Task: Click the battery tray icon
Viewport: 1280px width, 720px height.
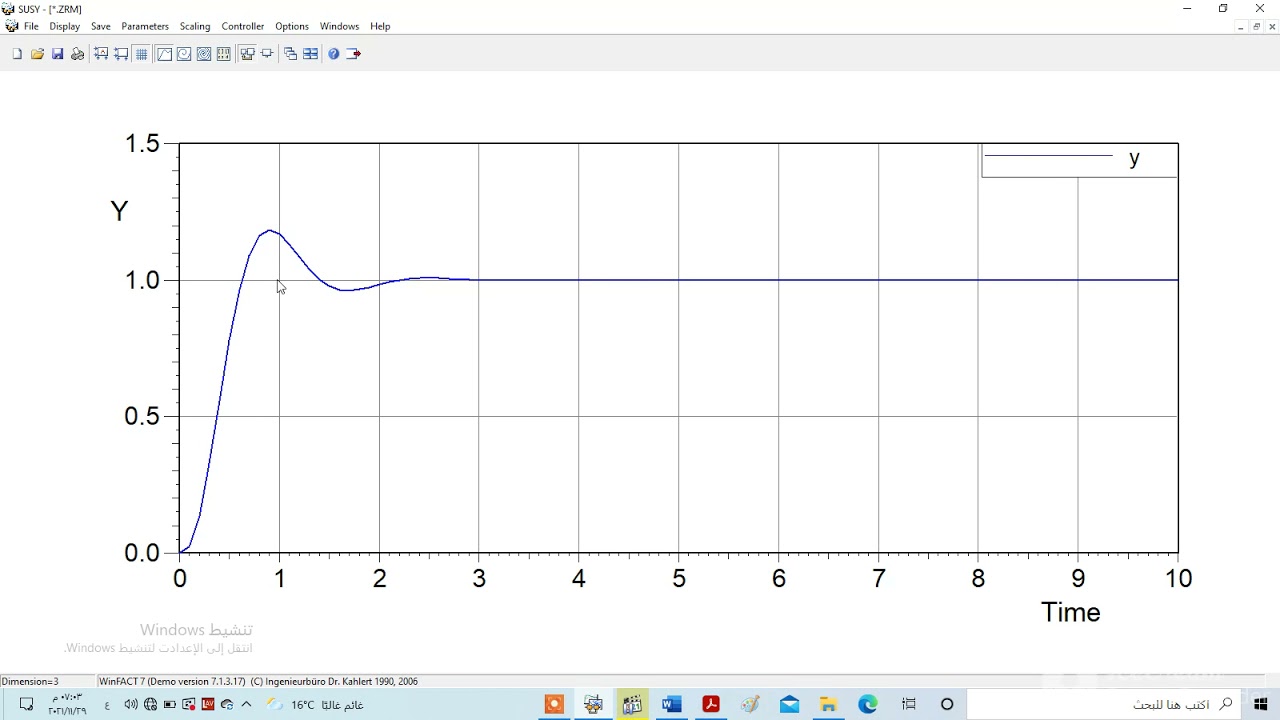Action: 170,704
